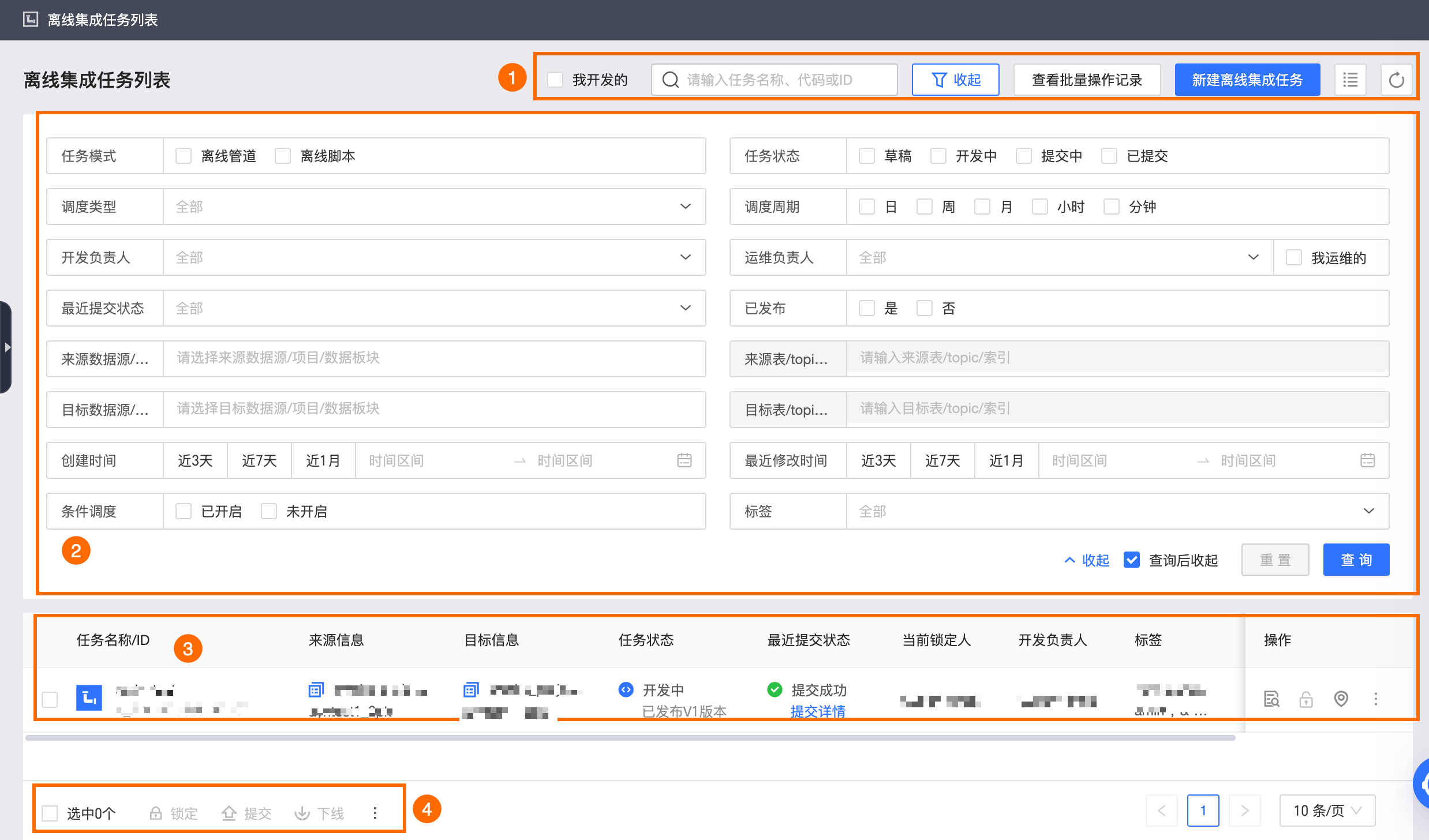The image size is (1429, 840).
Task: Select 近1月 for latest modification time
Action: [1006, 460]
